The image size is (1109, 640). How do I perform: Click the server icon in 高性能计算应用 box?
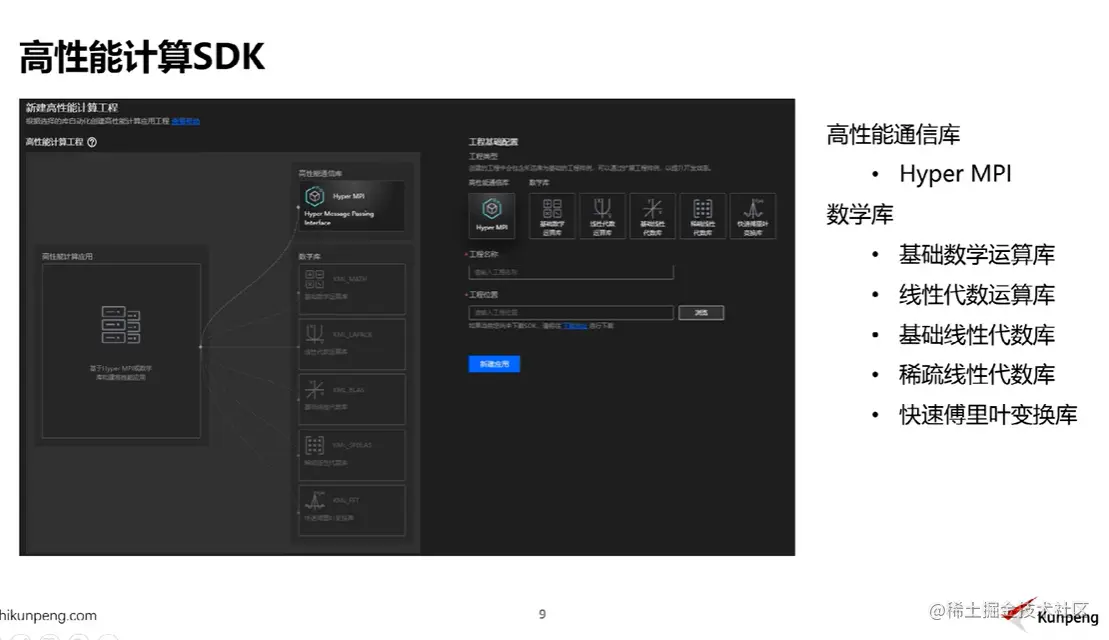tap(121, 325)
